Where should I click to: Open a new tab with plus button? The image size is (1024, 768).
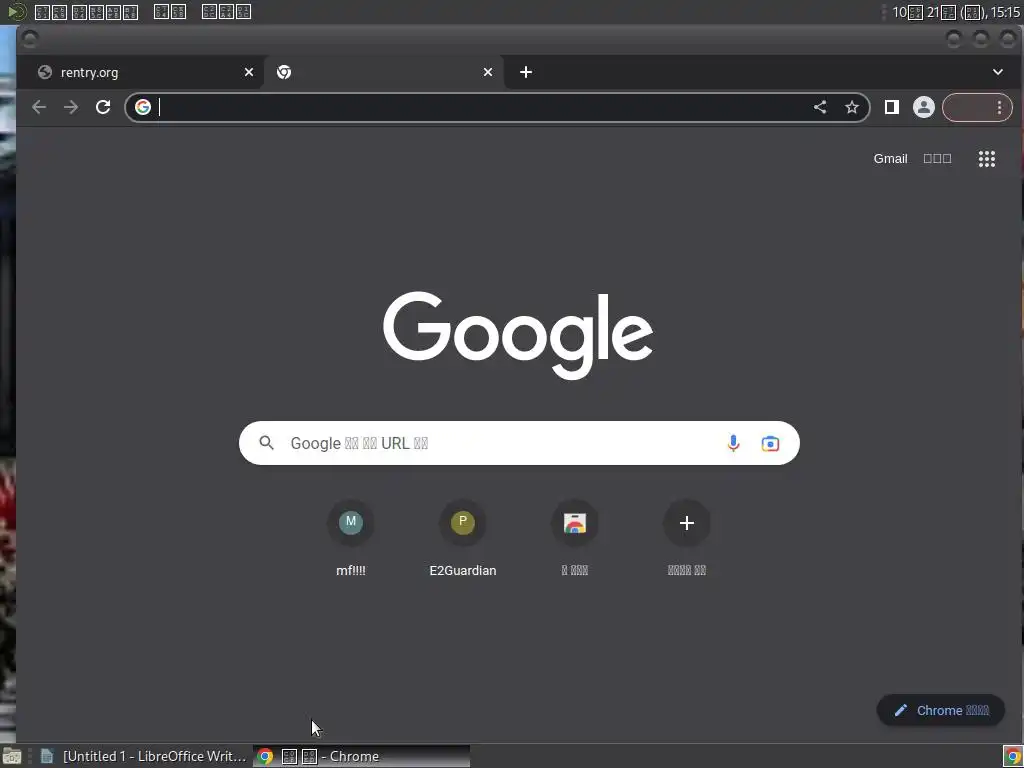526,72
